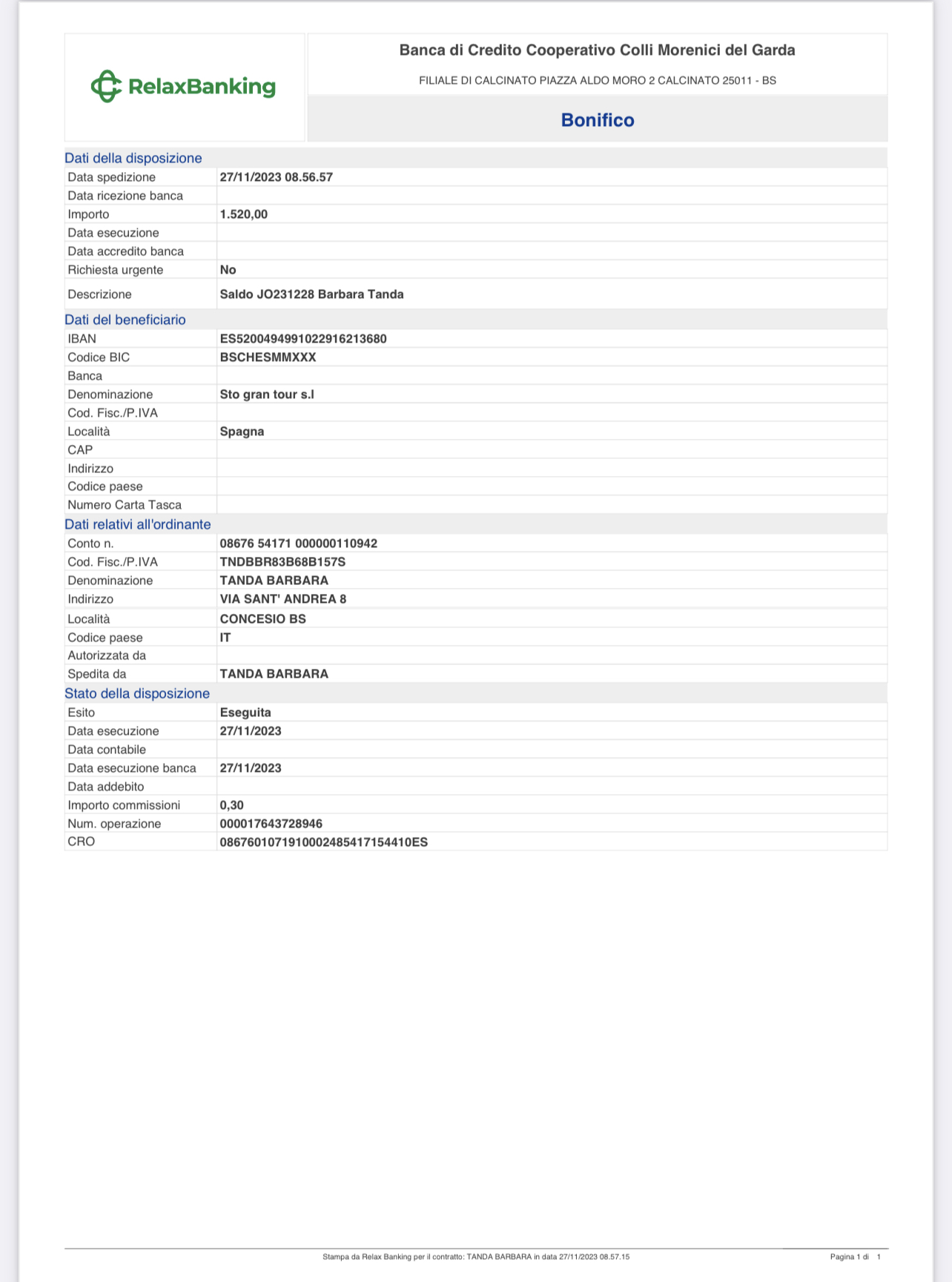Click the Bonifico title header

[x=598, y=120]
